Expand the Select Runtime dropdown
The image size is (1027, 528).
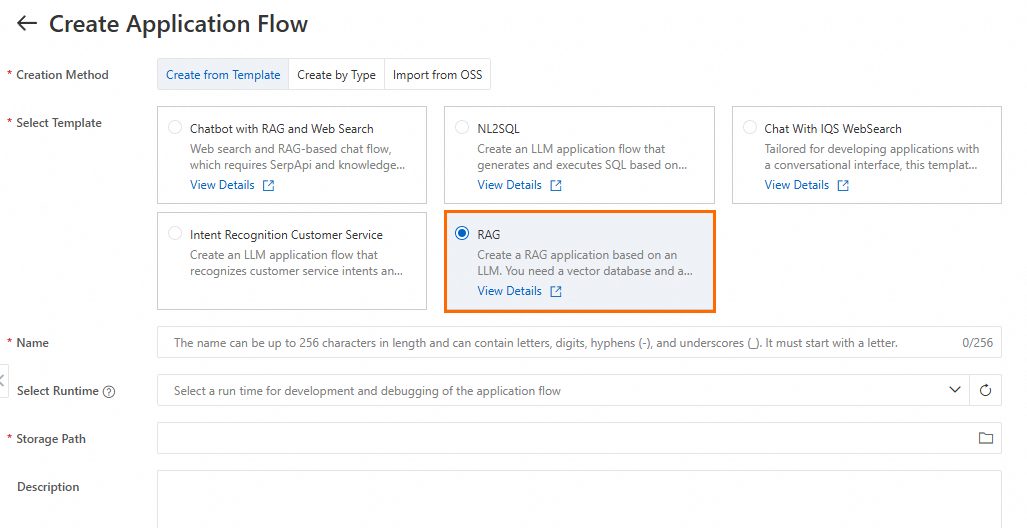[953, 390]
